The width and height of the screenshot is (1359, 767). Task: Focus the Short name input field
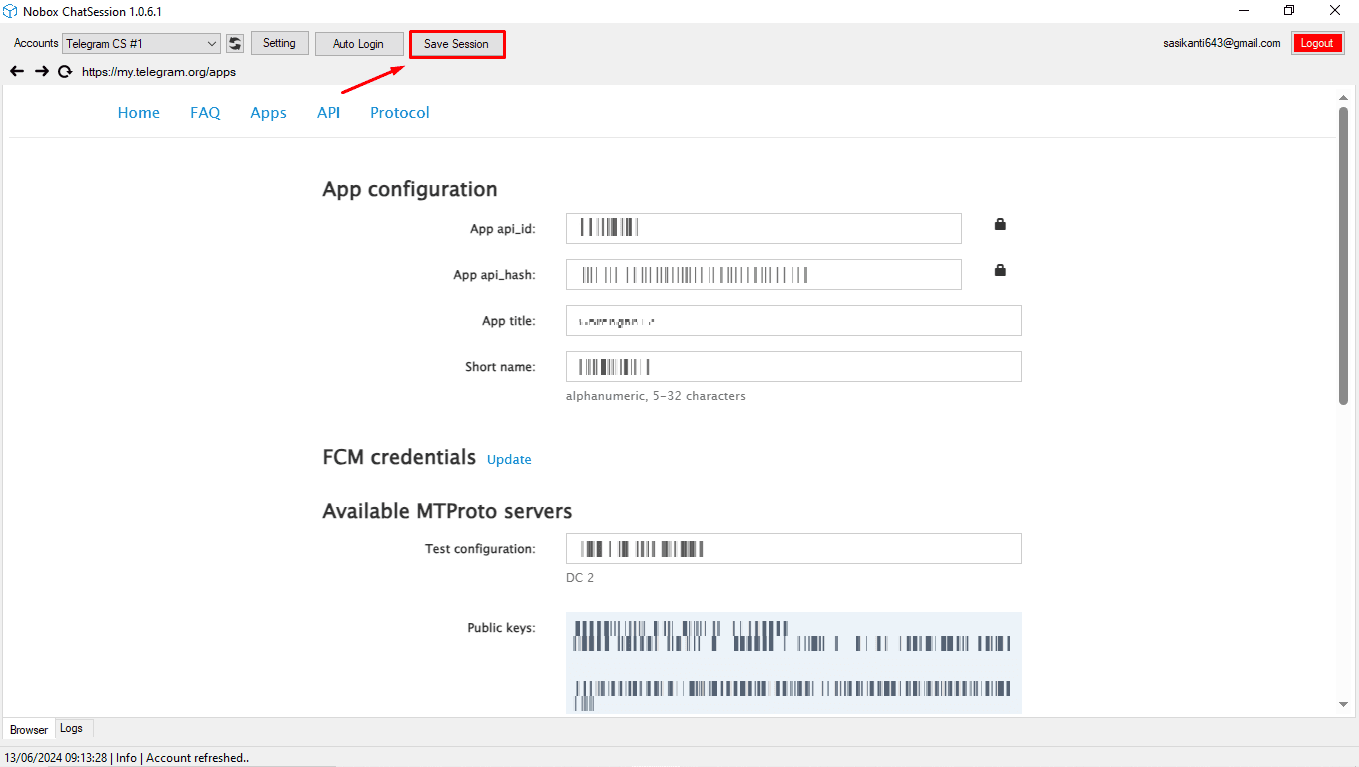pyautogui.click(x=793, y=367)
